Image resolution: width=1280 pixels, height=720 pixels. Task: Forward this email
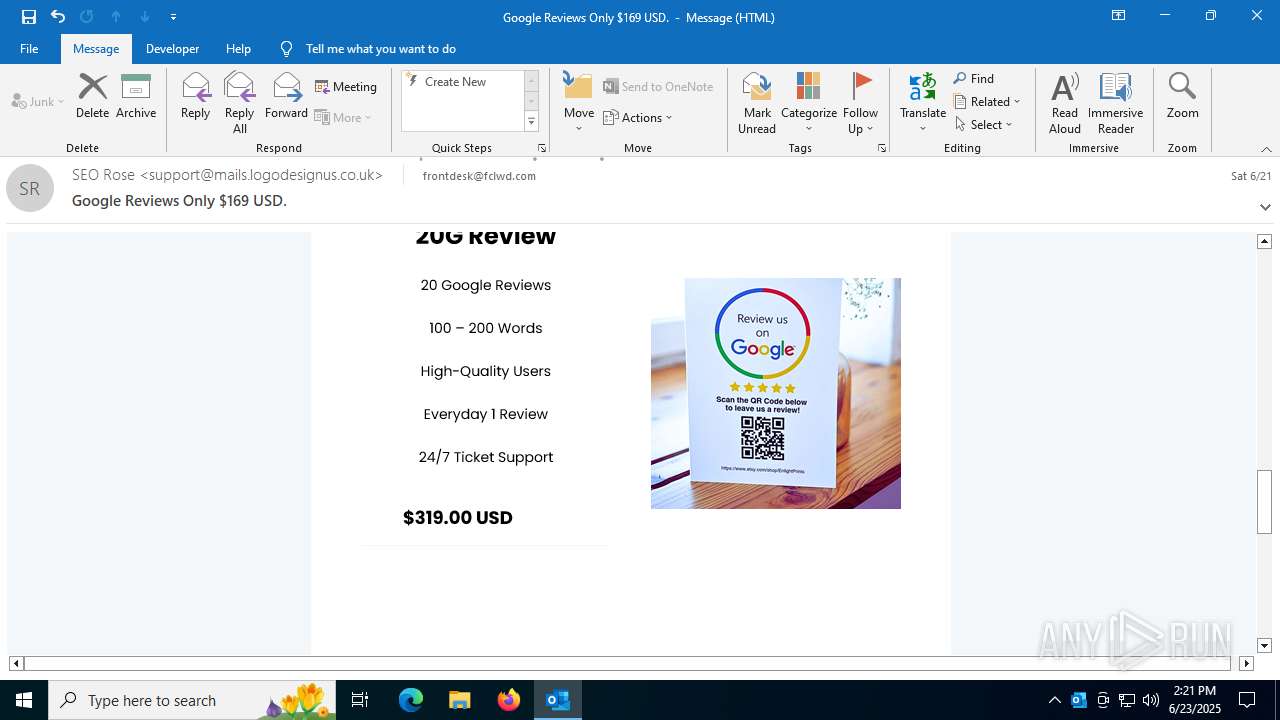click(286, 97)
